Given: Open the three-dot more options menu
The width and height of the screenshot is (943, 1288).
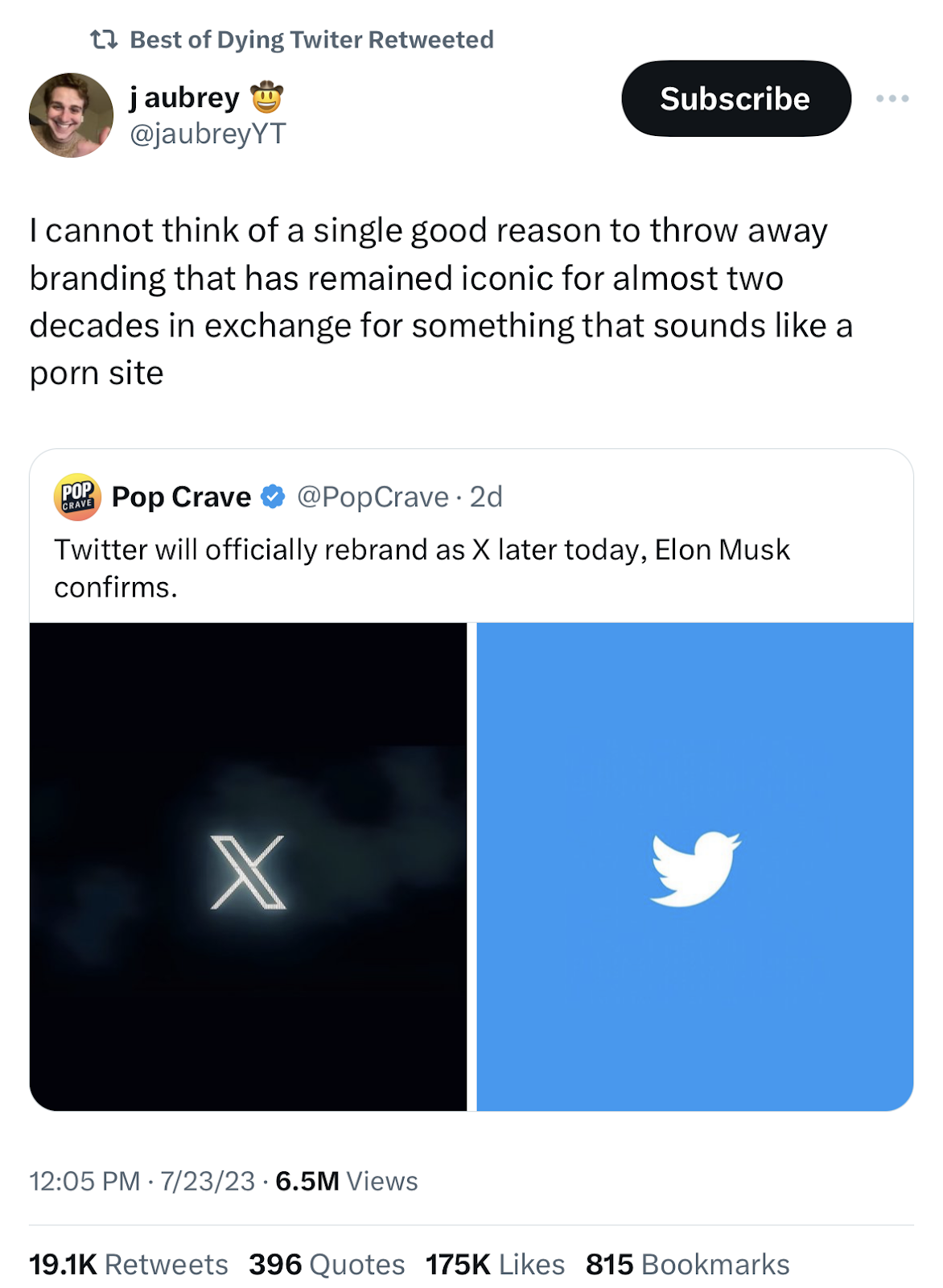Looking at the screenshot, I should (x=892, y=98).
